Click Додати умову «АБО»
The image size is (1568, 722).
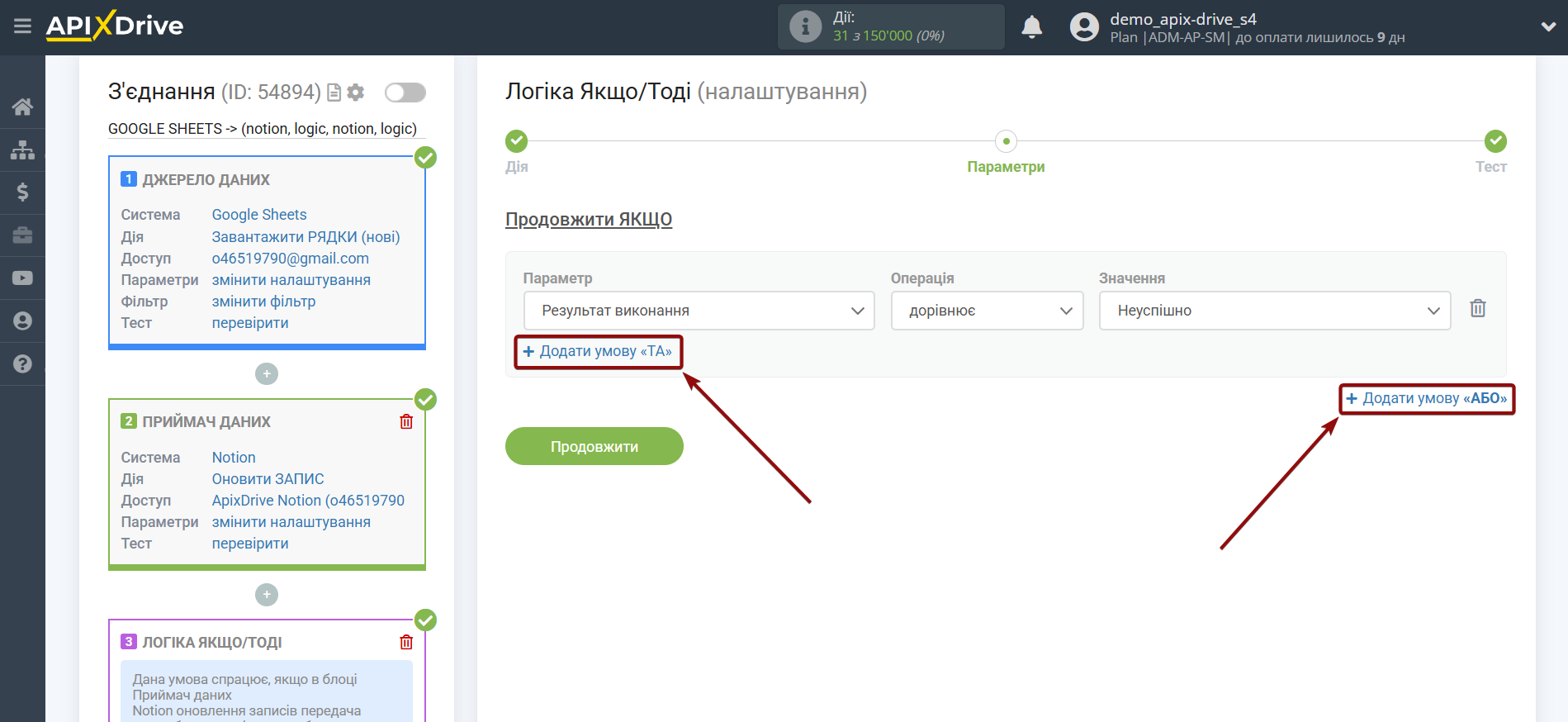[1426, 398]
